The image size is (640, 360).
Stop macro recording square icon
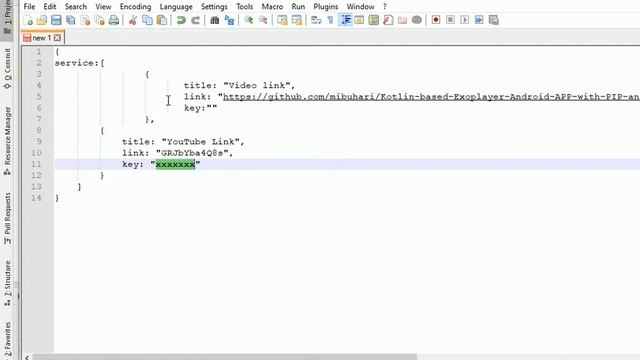[450, 20]
